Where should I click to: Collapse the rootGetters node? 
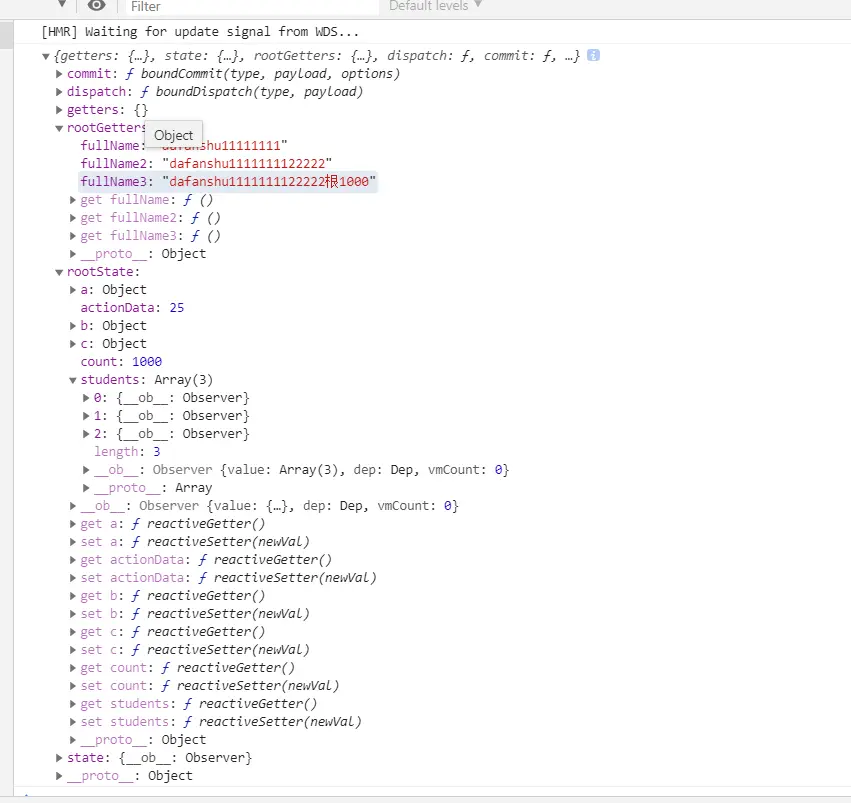(59, 128)
